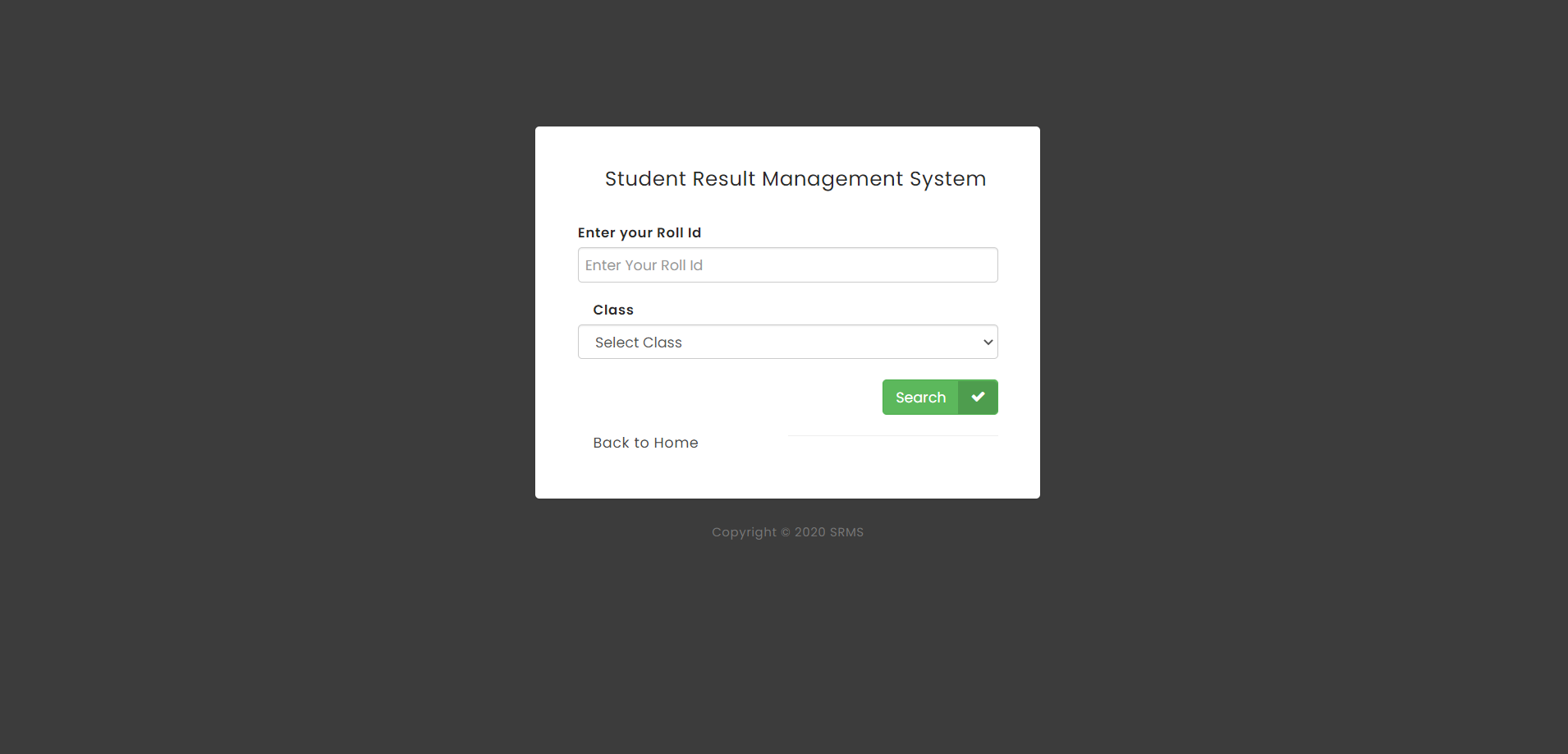Expand the Class selection list
This screenshot has height=754, width=1568.
pos(786,342)
